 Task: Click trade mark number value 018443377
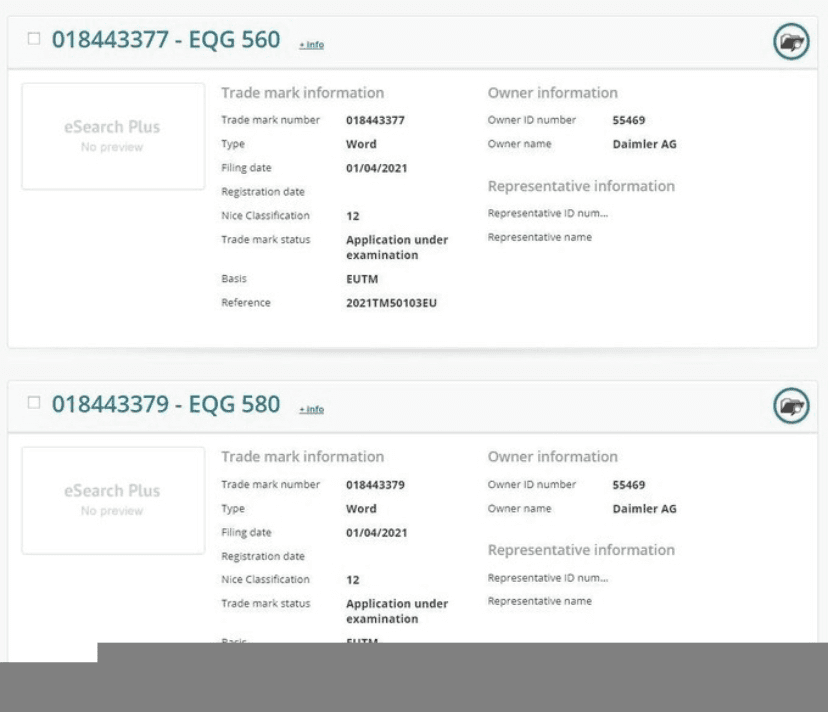click(x=375, y=120)
